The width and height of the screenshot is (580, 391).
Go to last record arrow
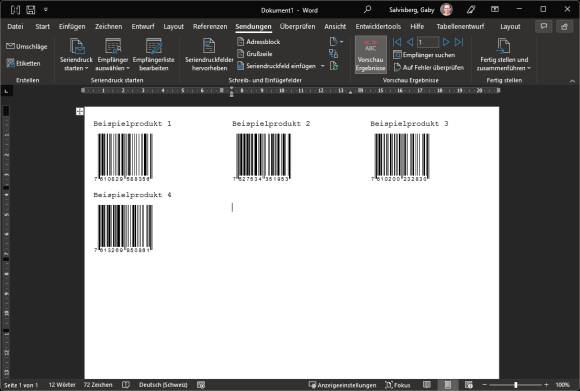tap(459, 42)
